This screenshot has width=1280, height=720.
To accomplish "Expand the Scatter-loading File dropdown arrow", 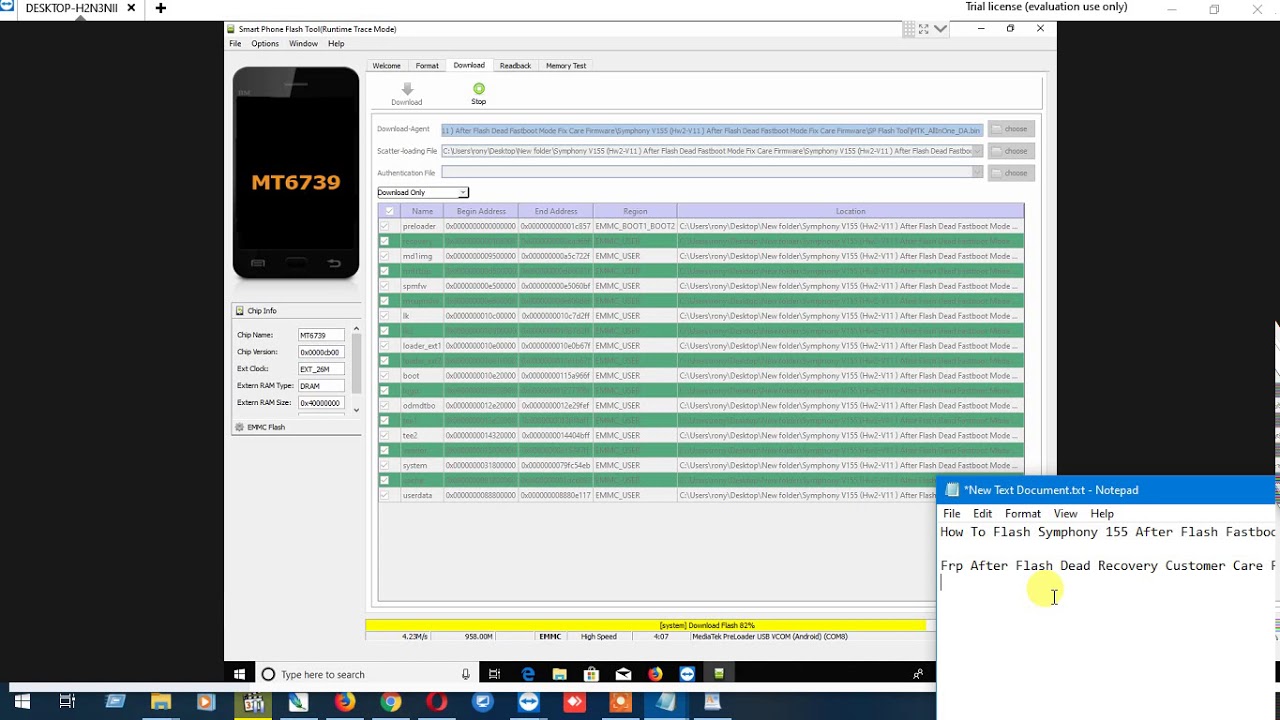I will click(x=977, y=151).
